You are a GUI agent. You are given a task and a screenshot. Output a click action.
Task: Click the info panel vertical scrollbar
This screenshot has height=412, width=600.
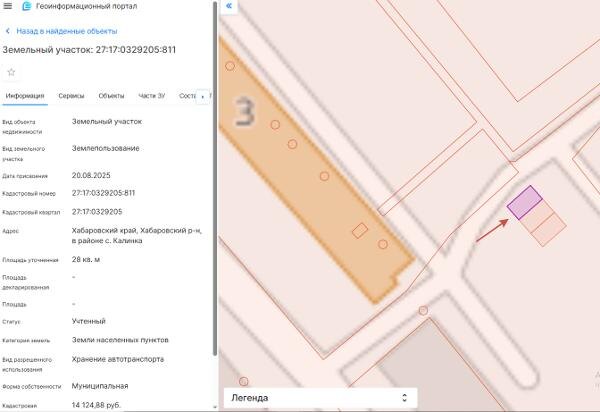(215, 178)
